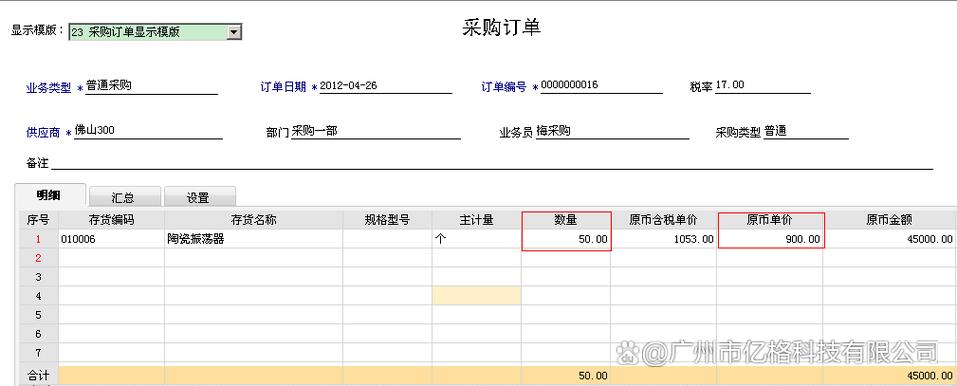Edit the 供应商 field 佛山300
Screen dimensions: 957x386
click(148, 131)
